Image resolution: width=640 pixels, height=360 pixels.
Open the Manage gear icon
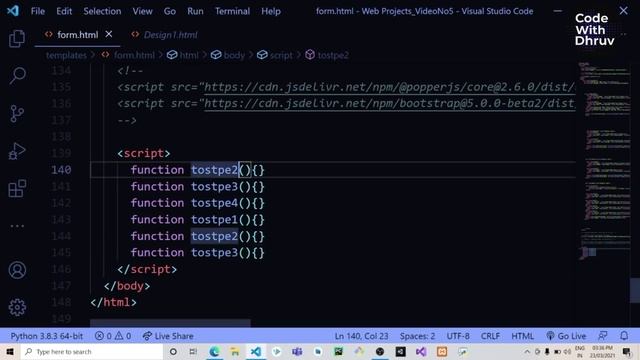[x=17, y=307]
